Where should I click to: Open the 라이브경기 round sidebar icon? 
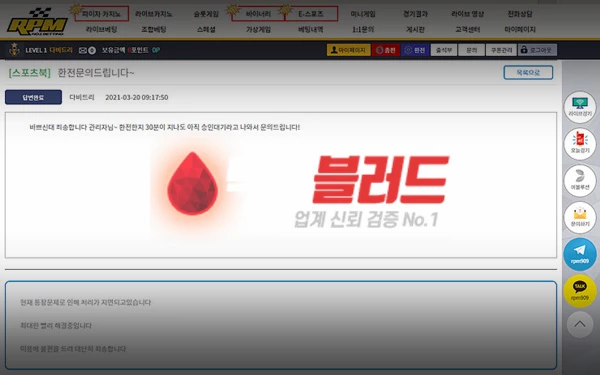[x=580, y=107]
